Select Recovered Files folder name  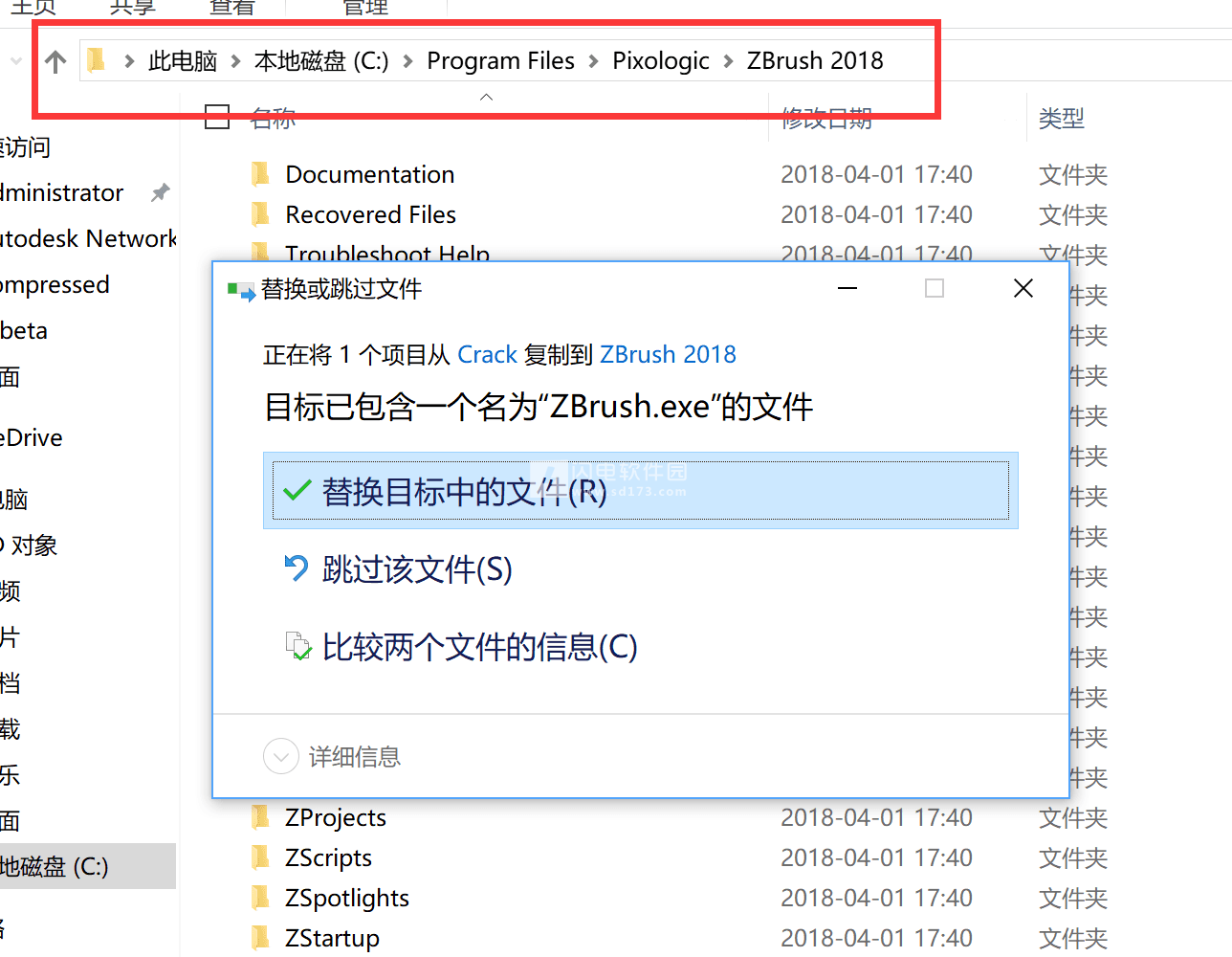click(371, 214)
